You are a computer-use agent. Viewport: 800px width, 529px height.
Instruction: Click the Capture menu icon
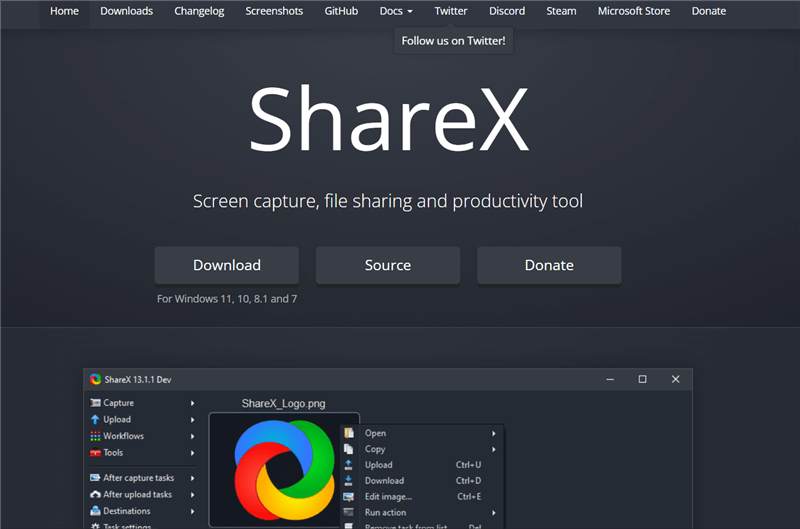(x=95, y=403)
